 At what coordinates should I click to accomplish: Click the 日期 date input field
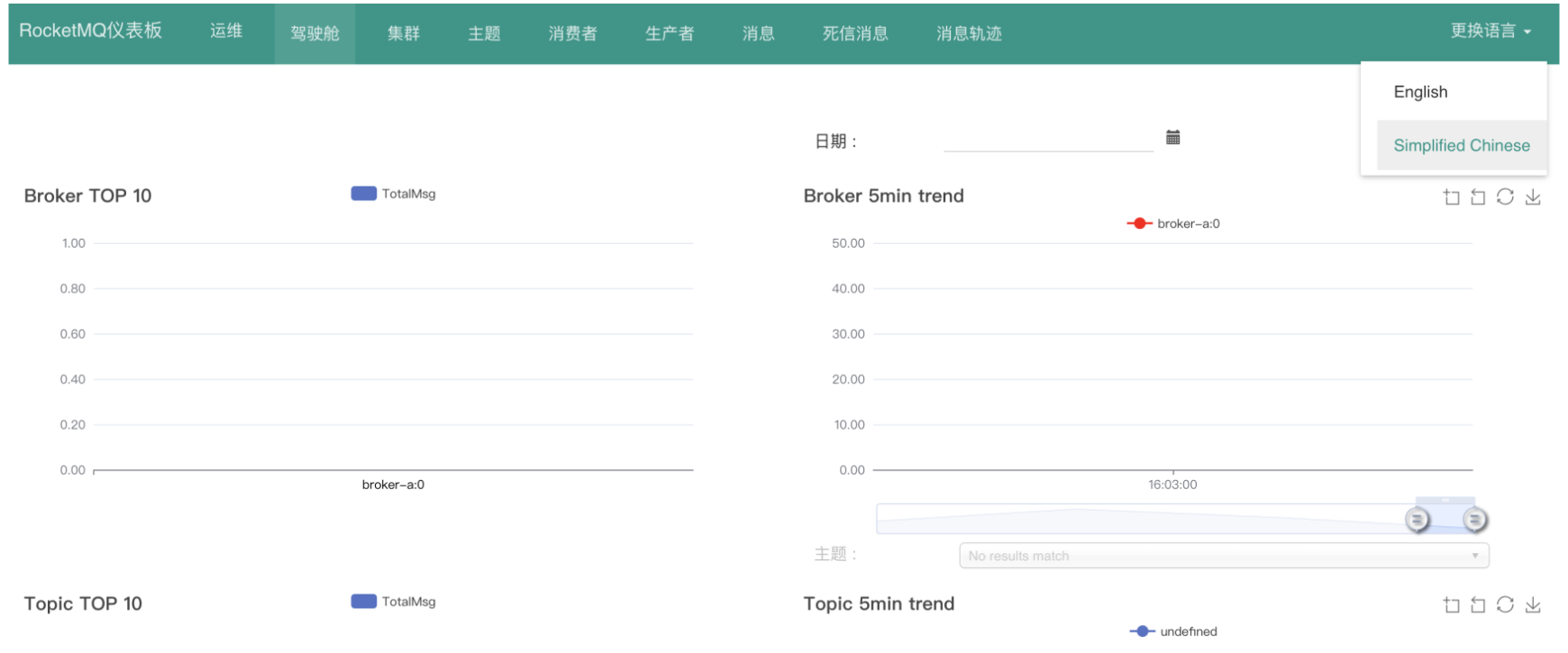(x=1048, y=140)
